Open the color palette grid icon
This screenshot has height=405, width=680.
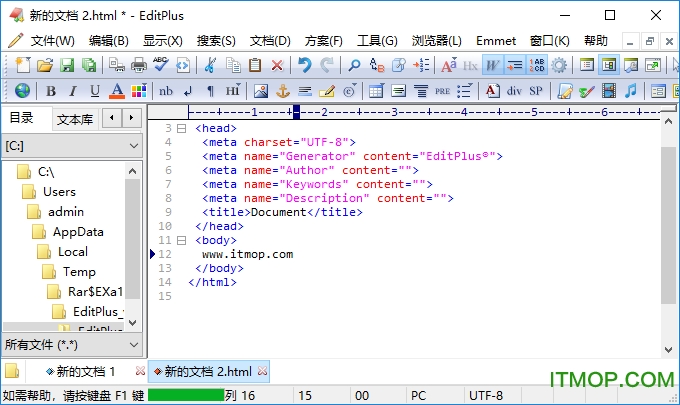coord(139,91)
